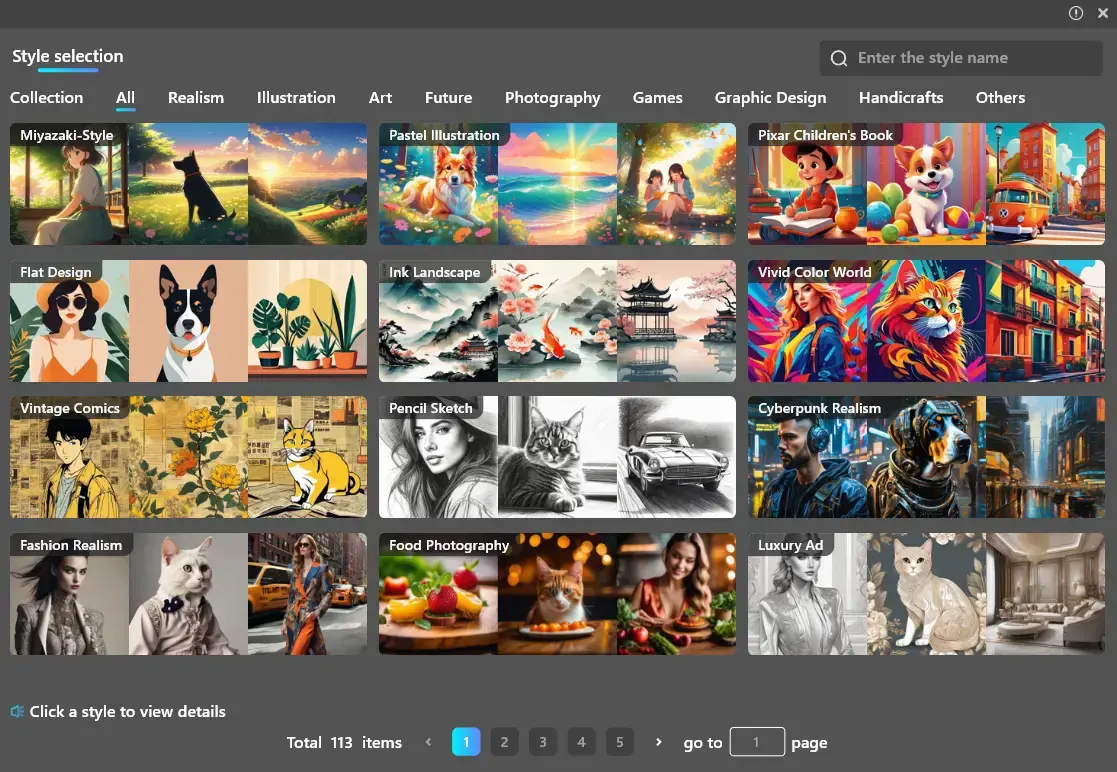Click the go to page number box
This screenshot has height=772, width=1117.
pos(756,742)
